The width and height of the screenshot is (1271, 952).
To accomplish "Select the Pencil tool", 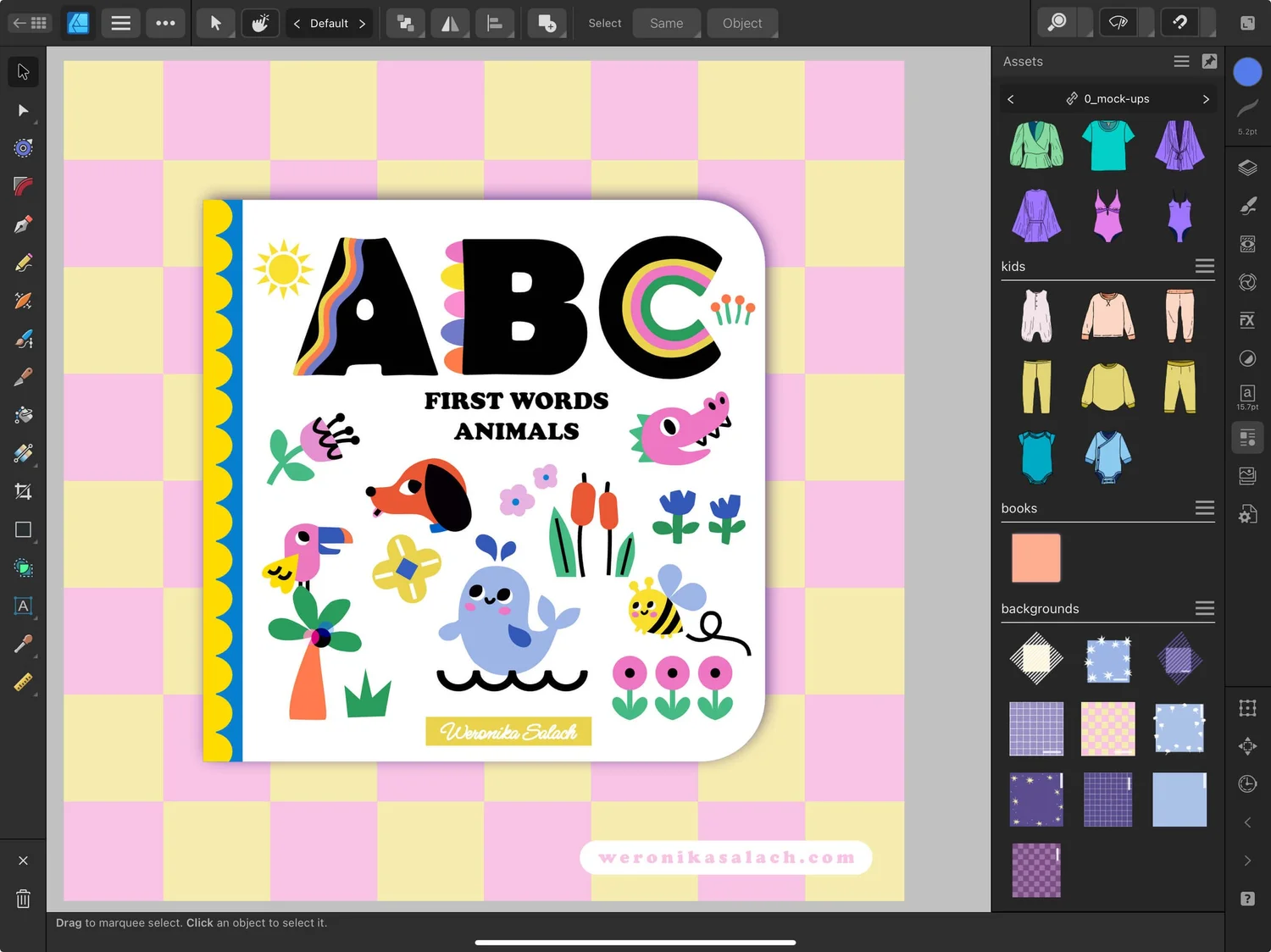I will point(23,262).
